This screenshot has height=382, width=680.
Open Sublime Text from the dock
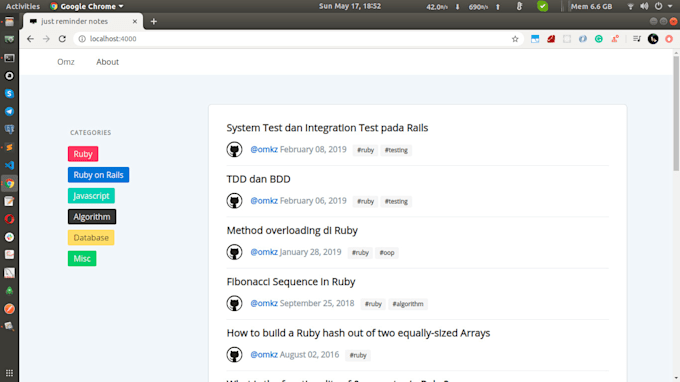(x=9, y=147)
